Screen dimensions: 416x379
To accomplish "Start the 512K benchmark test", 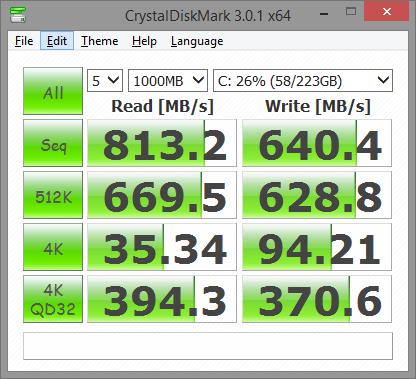I will 53,195.
